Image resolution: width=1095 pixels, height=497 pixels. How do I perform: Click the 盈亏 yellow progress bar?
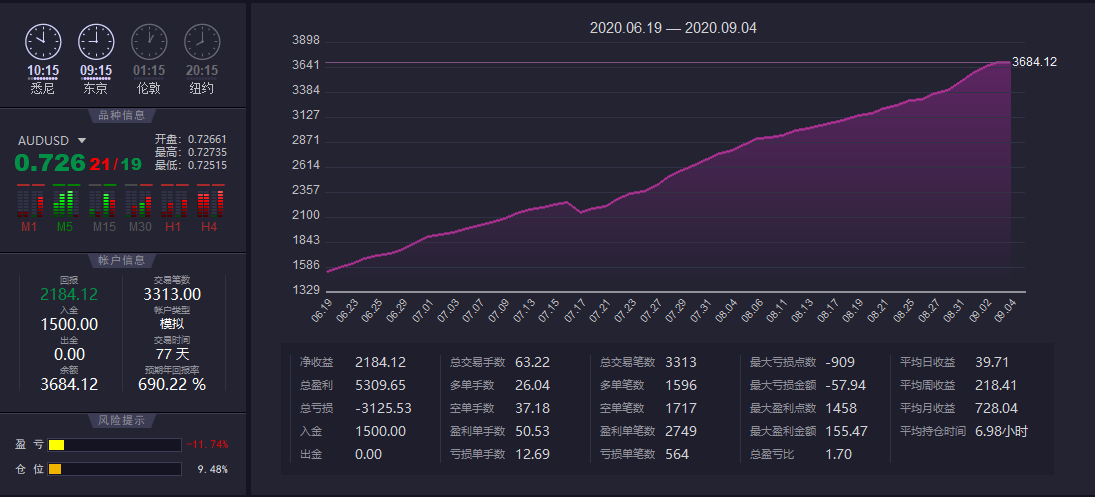(x=56, y=445)
